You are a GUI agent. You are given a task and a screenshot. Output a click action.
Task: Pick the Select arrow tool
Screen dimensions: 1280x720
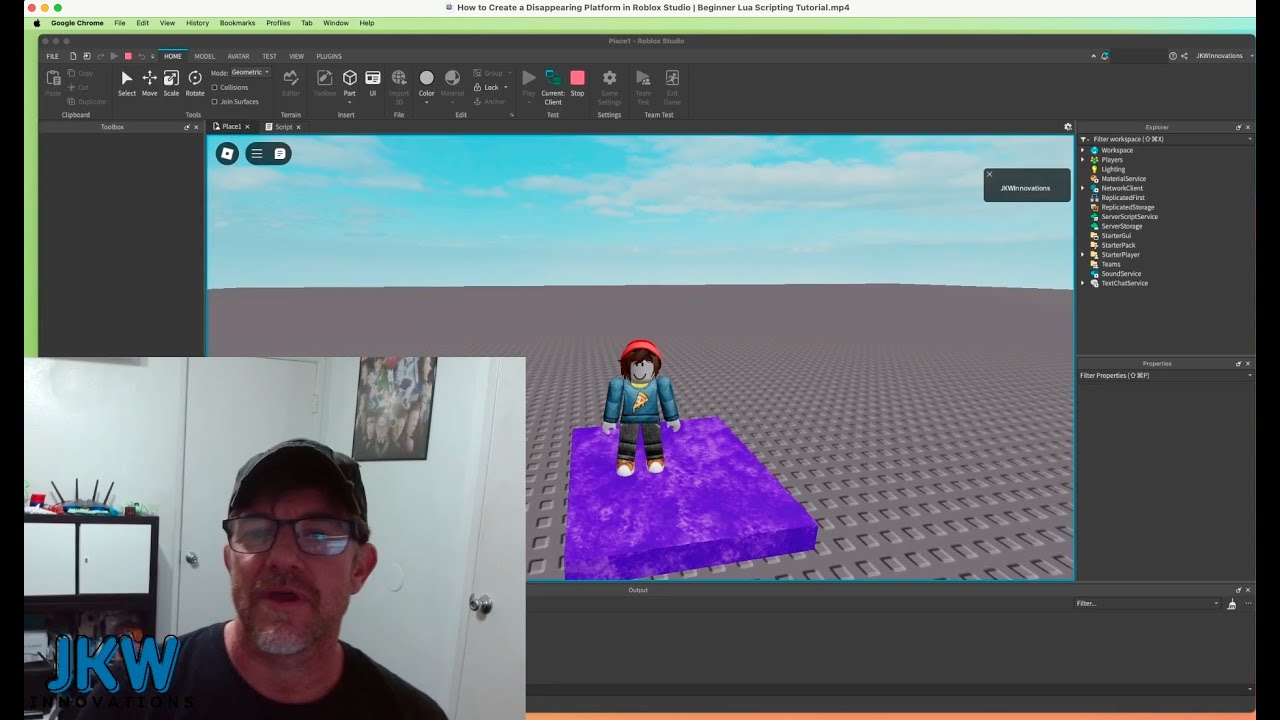(127, 83)
